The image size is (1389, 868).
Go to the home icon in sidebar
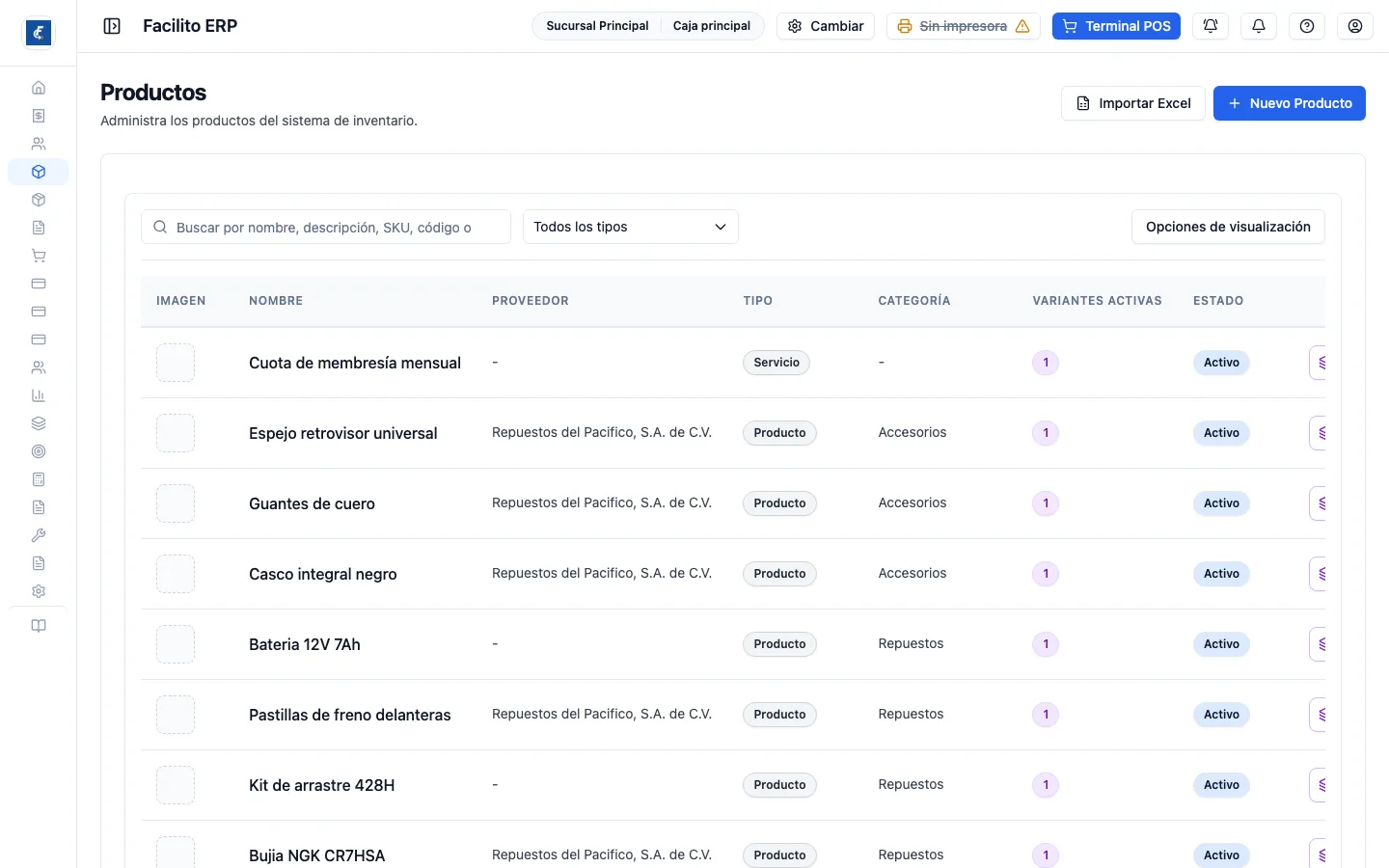click(x=39, y=88)
